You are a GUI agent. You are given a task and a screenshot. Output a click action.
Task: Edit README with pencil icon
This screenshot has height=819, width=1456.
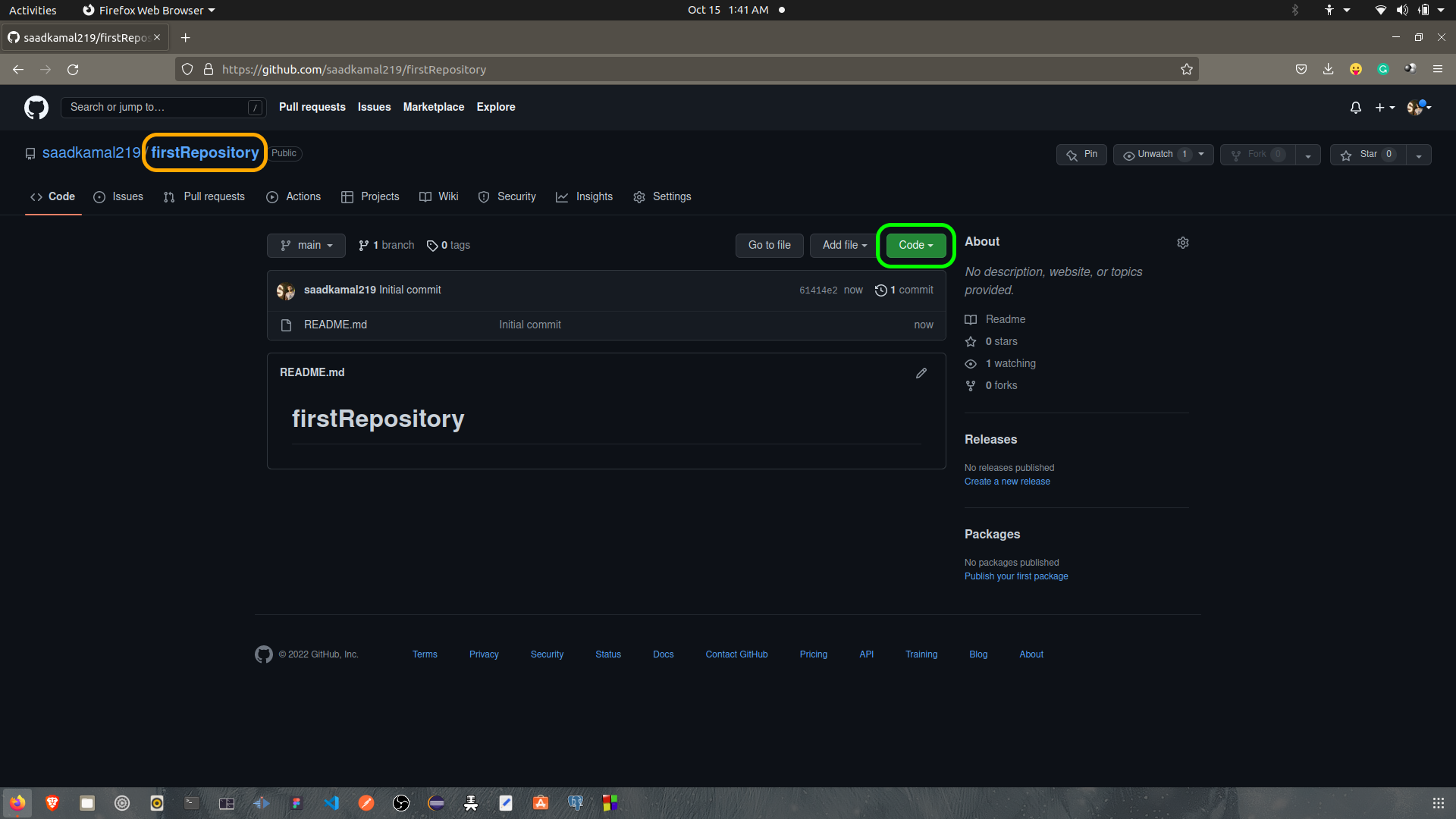coord(921,373)
